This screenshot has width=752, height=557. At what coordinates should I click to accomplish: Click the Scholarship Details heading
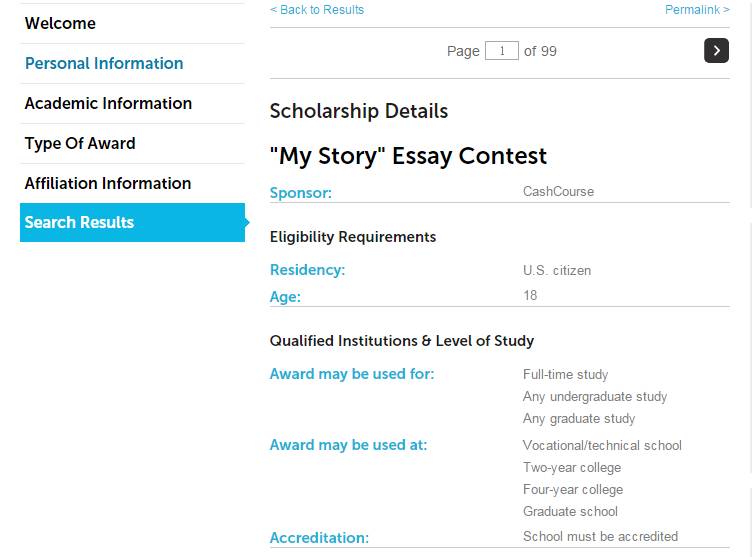[359, 111]
